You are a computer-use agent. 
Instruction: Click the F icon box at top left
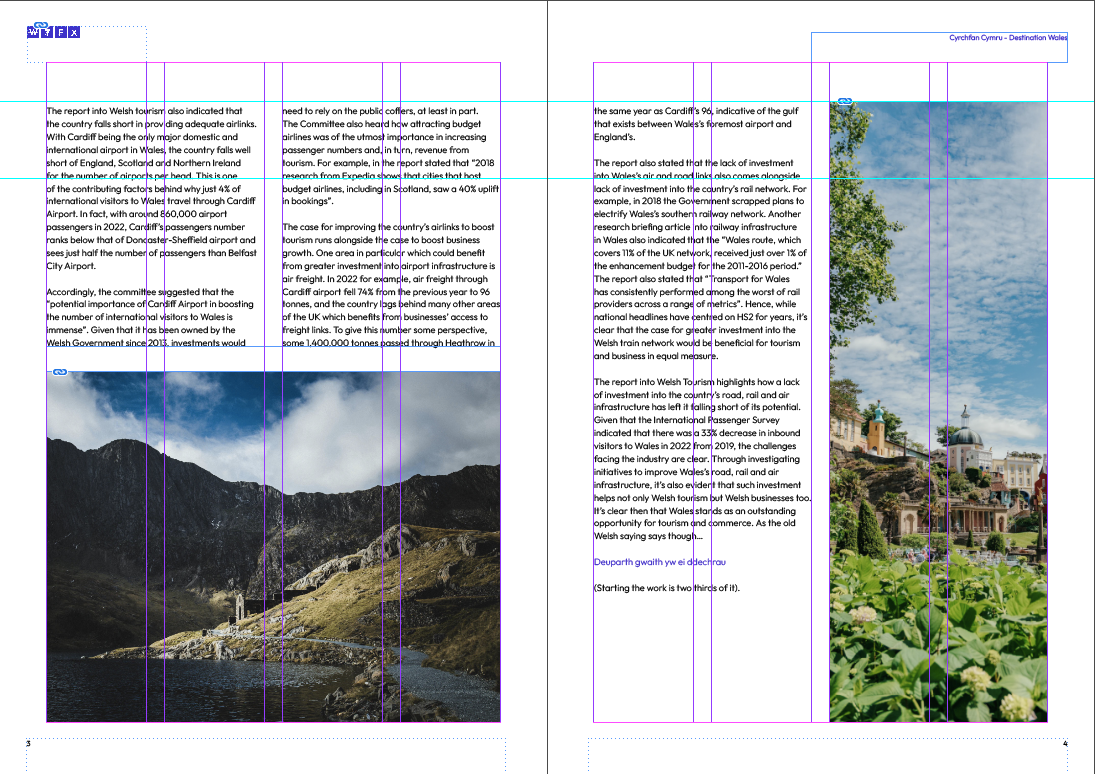(61, 32)
